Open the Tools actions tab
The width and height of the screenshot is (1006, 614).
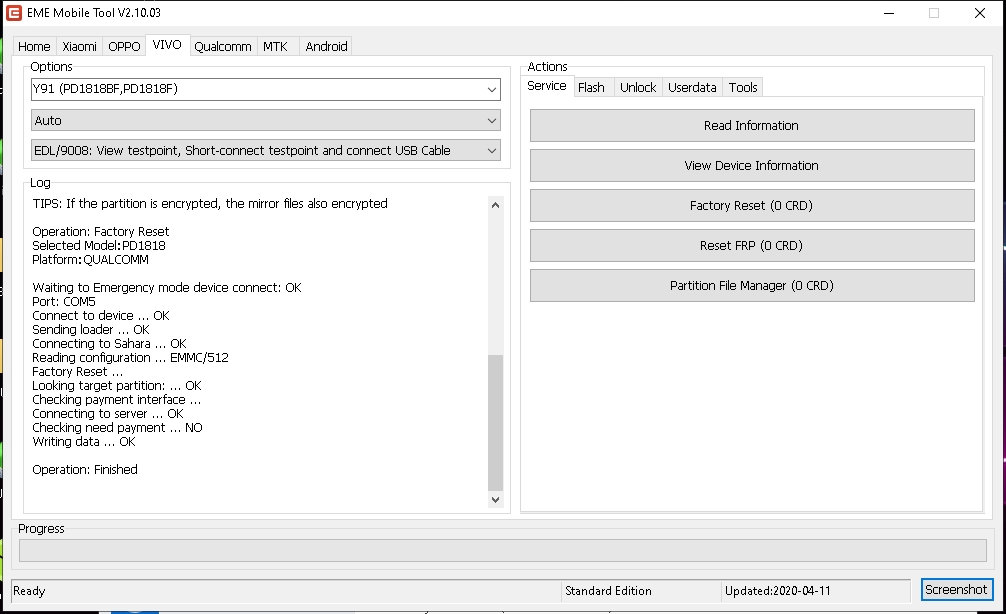(743, 87)
